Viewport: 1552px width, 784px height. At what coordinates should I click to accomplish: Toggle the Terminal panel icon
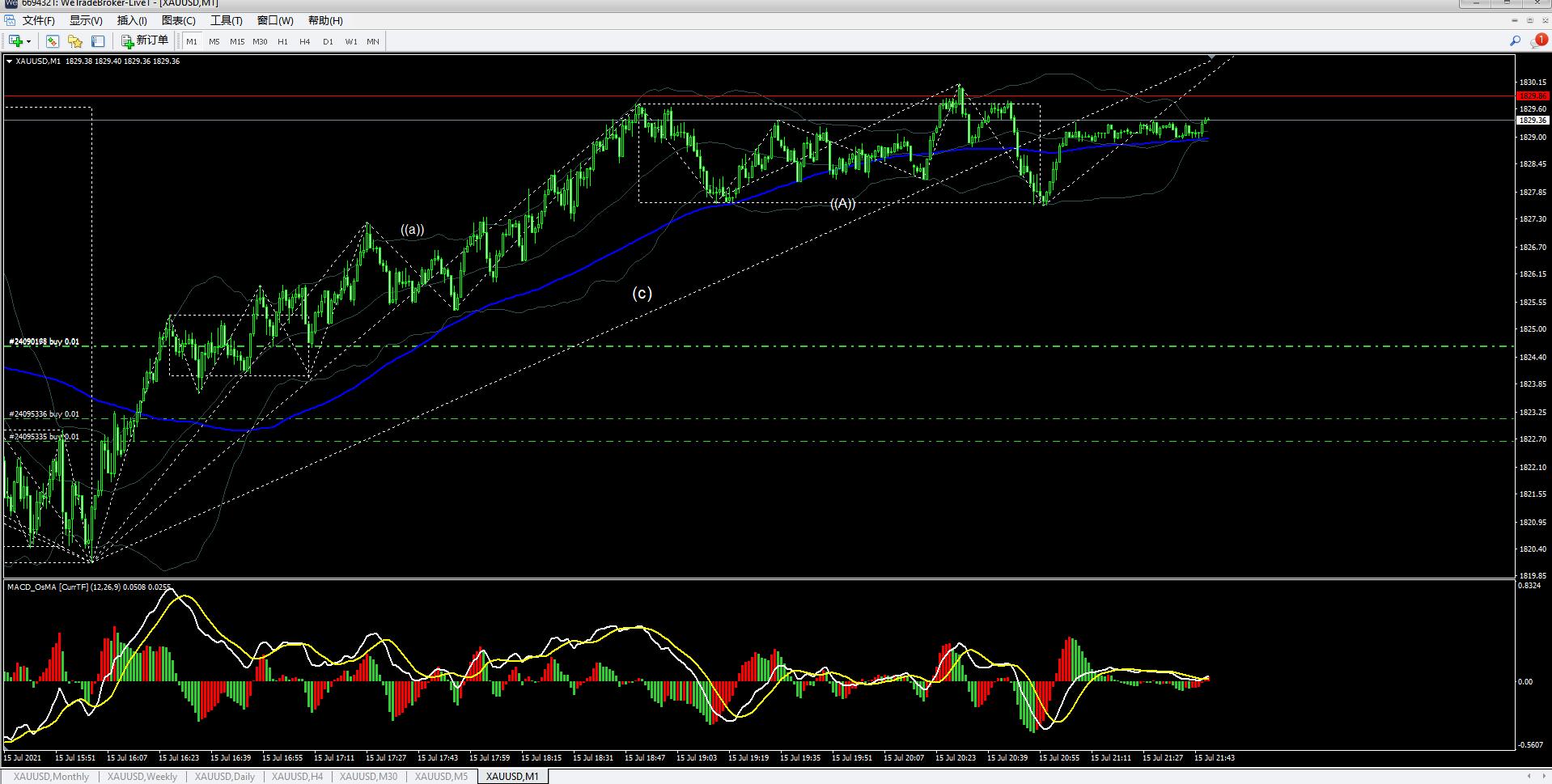point(98,41)
